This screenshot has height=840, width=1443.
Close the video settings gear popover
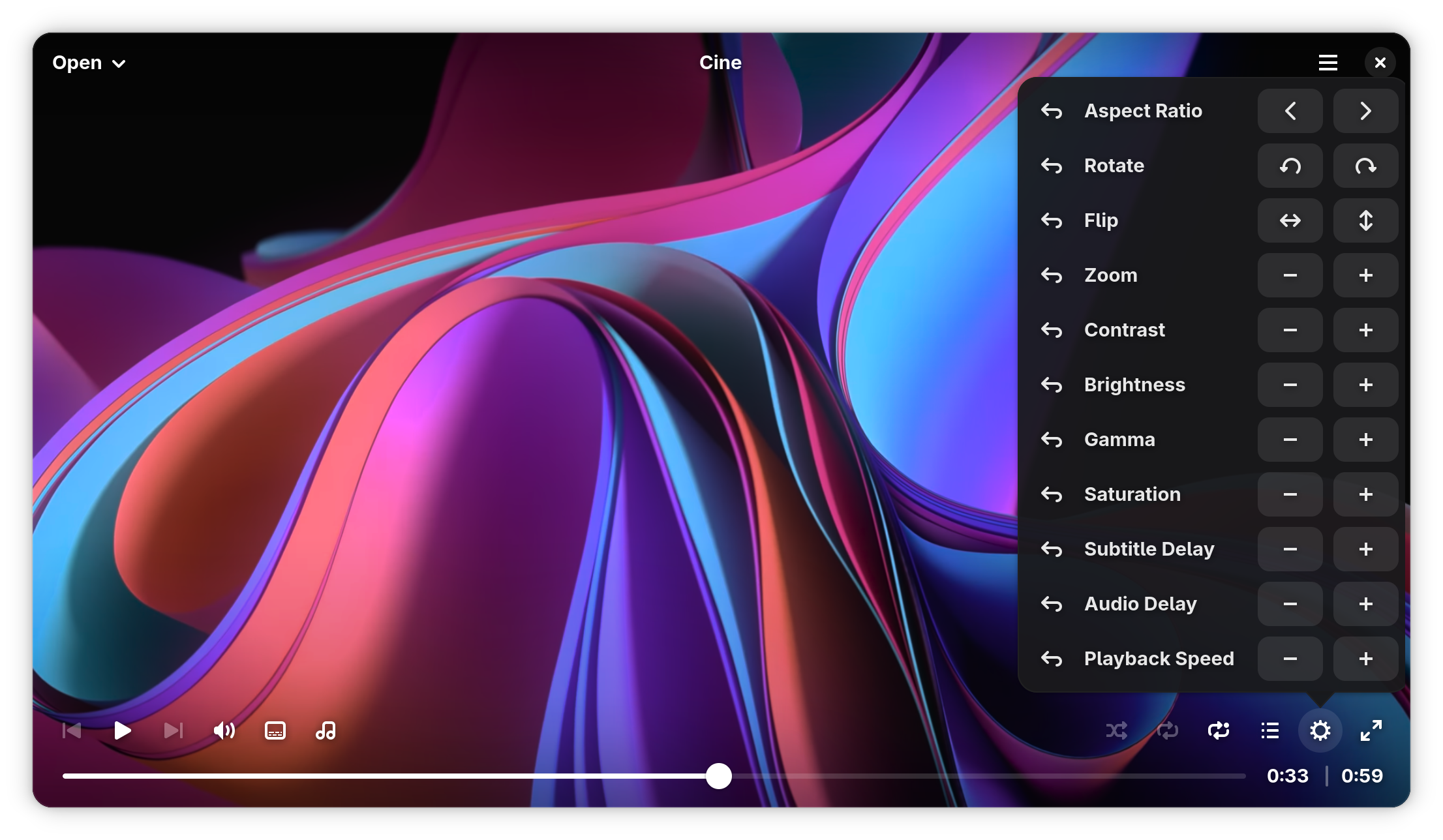(x=1320, y=730)
